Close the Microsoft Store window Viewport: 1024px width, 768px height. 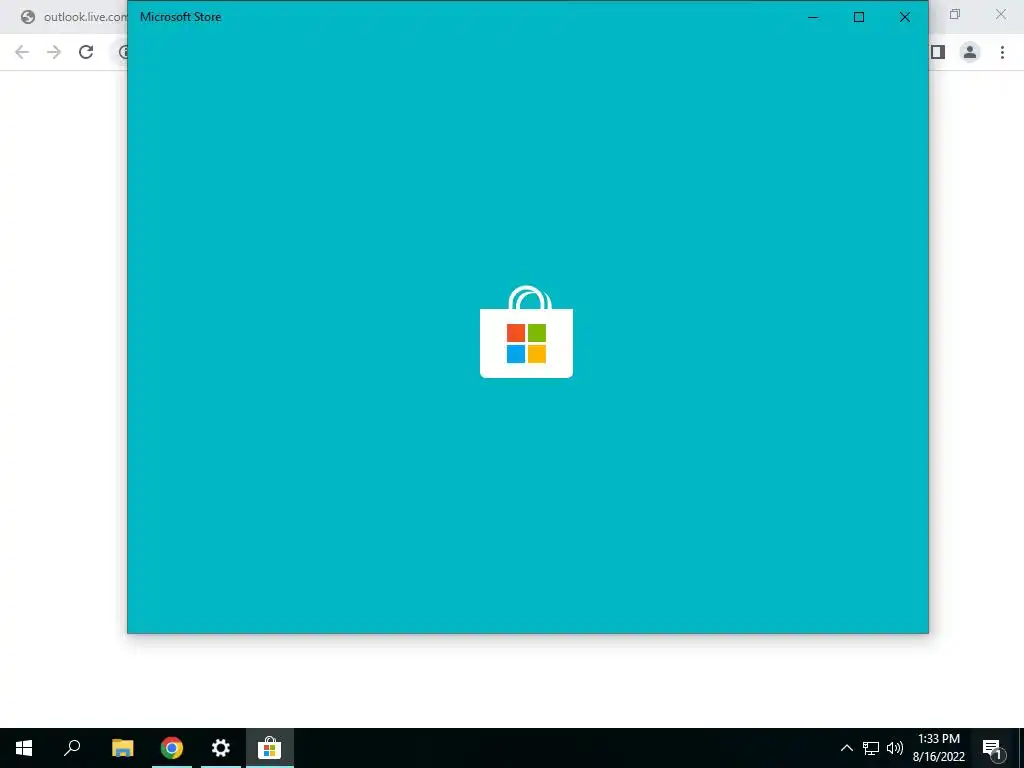click(904, 17)
